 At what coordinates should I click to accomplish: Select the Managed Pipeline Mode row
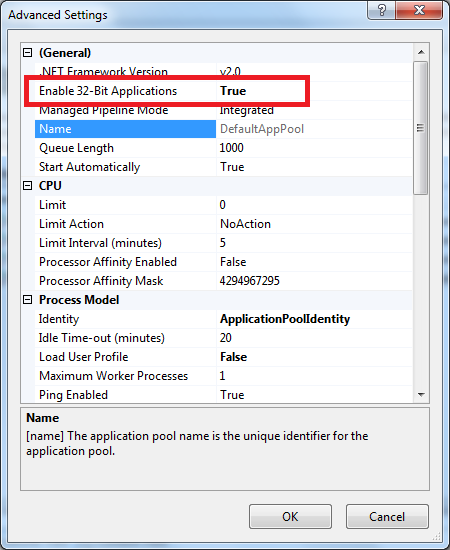(x=223, y=110)
